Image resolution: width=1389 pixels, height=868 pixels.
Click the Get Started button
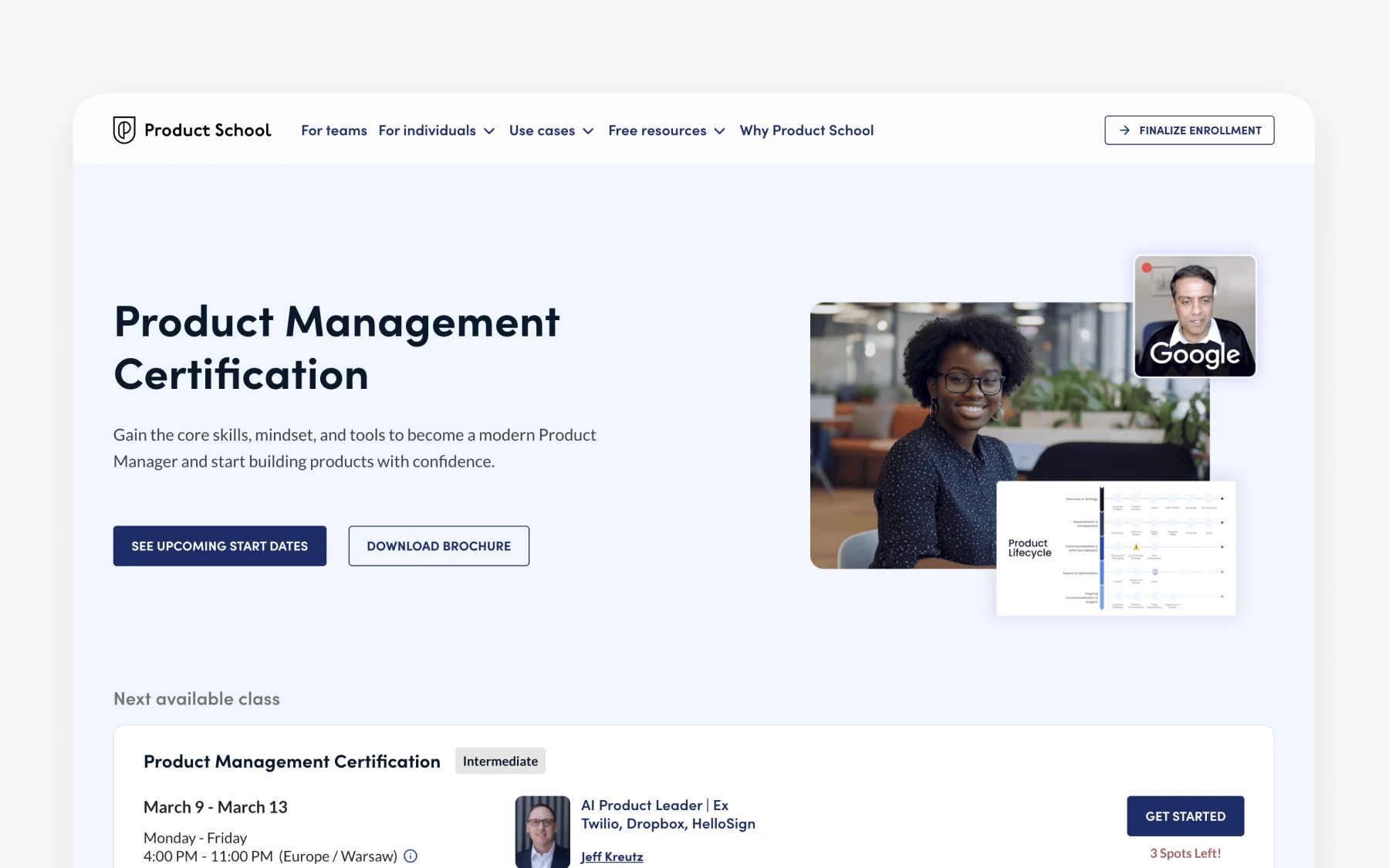1185,816
